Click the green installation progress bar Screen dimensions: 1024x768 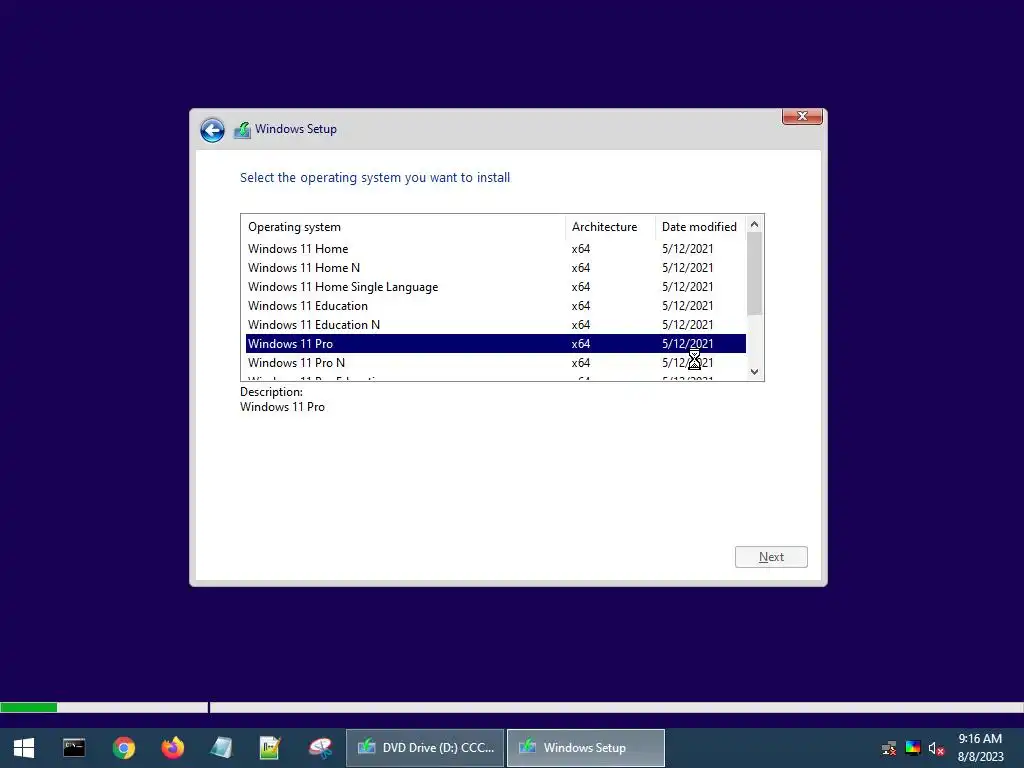point(29,707)
